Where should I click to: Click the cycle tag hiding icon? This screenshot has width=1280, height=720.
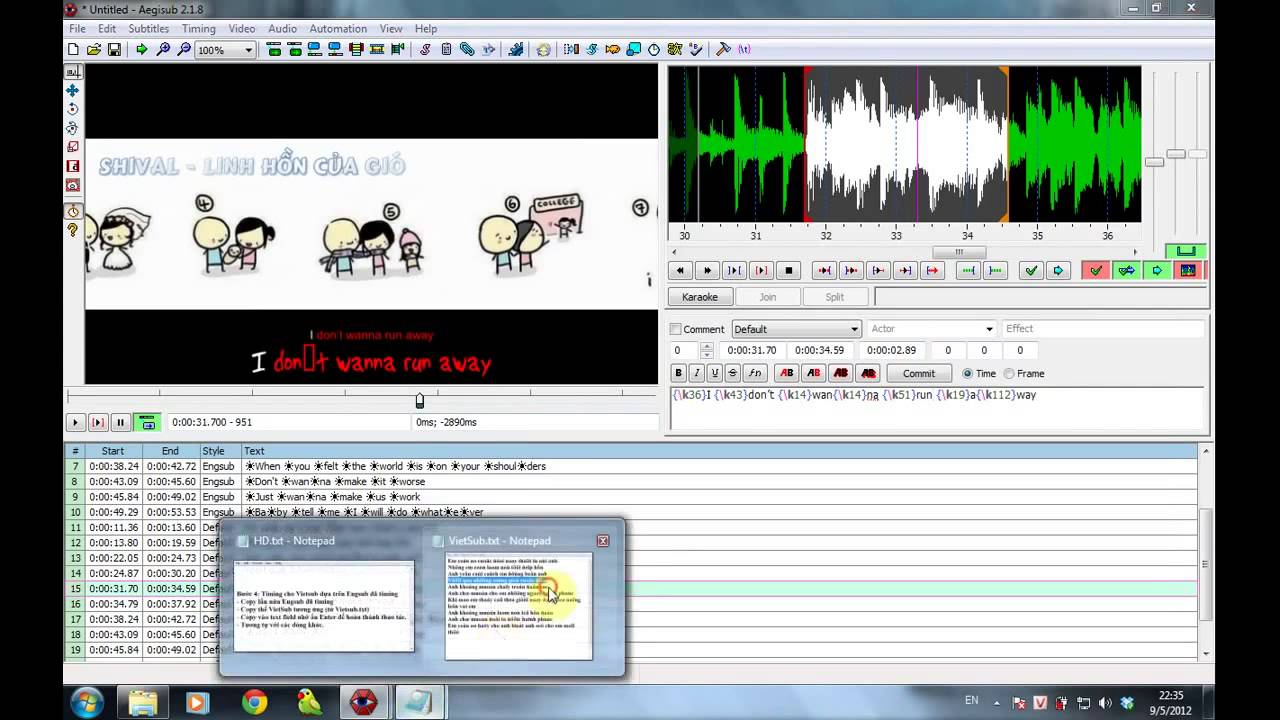point(744,49)
